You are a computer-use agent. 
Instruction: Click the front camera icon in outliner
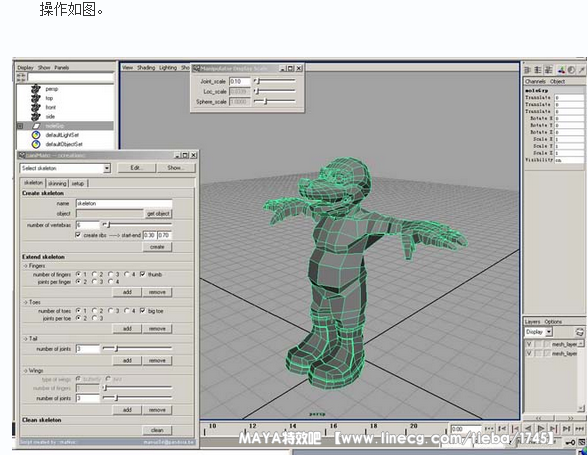pos(36,107)
